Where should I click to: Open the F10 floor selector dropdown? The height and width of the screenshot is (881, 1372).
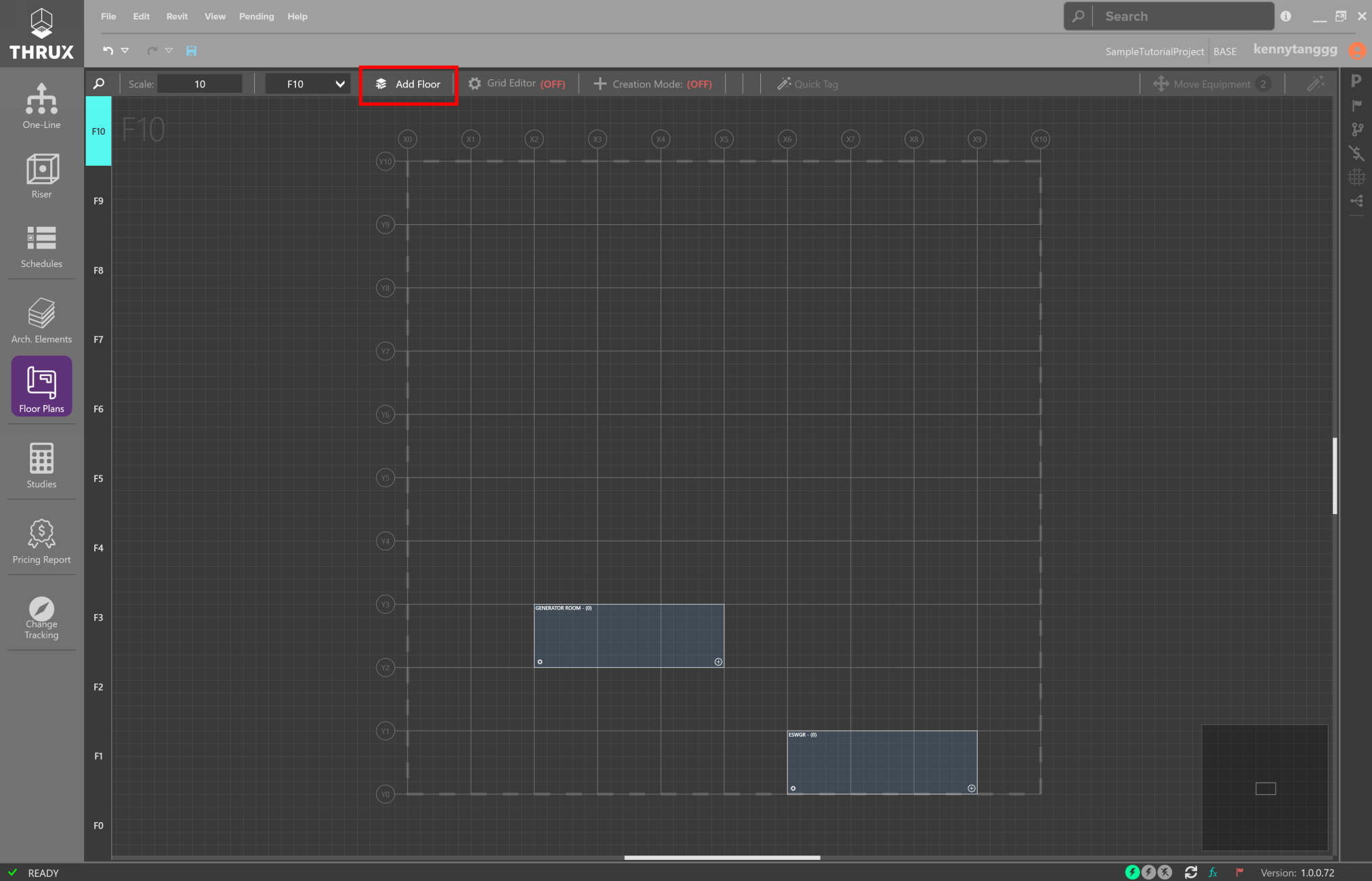[307, 84]
